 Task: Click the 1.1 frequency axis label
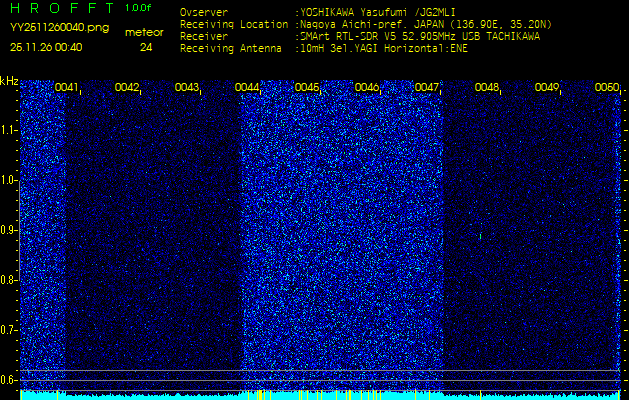(x=8, y=130)
